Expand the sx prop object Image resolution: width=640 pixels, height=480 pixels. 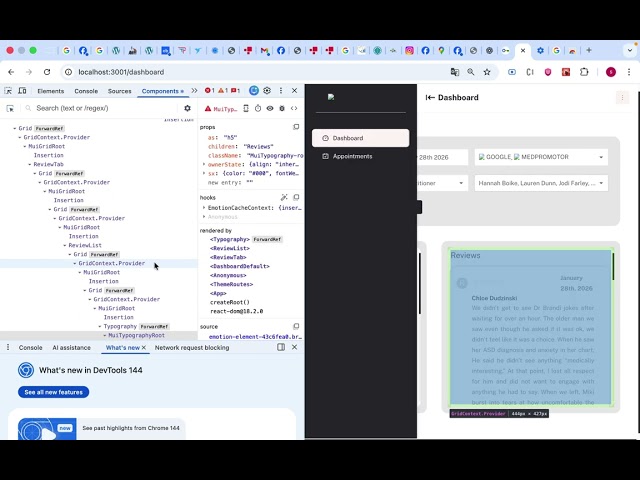click(204, 173)
